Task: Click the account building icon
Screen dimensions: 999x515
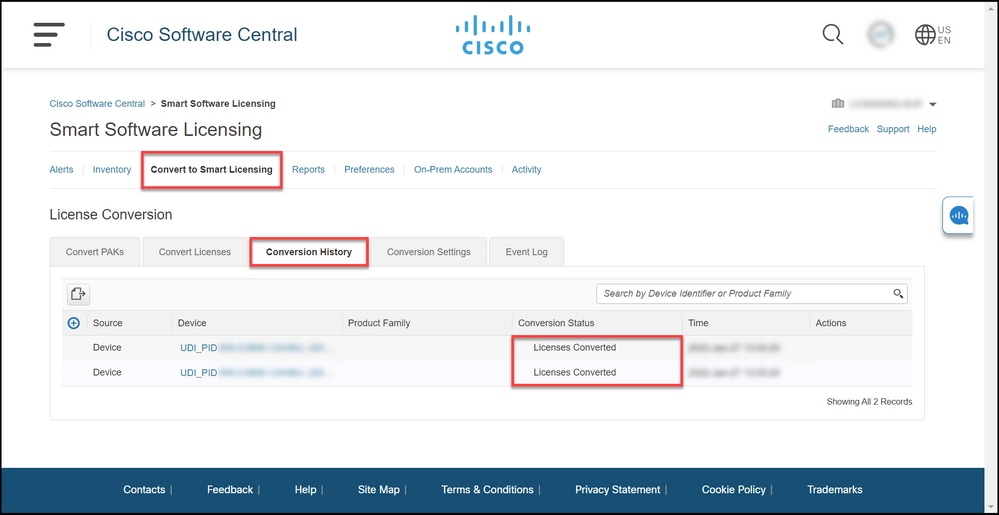Action: 838,103
